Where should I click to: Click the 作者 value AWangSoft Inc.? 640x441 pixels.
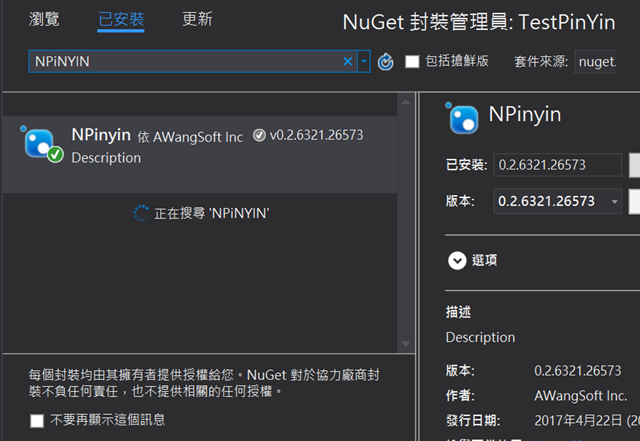(x=581, y=396)
